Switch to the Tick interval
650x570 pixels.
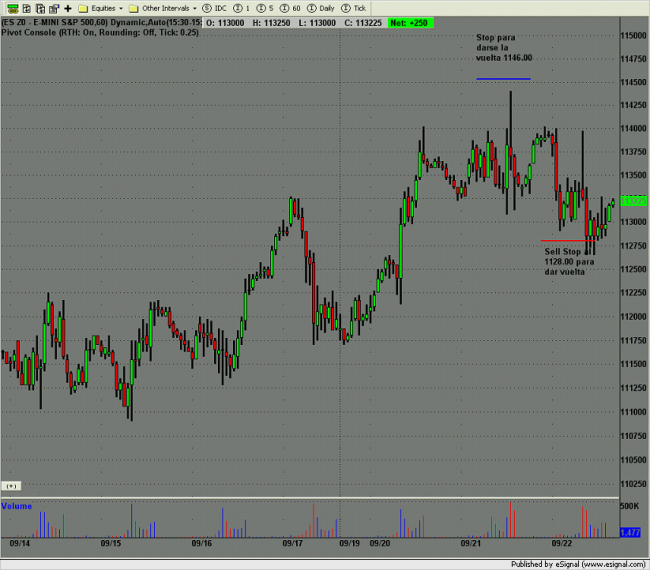point(354,8)
